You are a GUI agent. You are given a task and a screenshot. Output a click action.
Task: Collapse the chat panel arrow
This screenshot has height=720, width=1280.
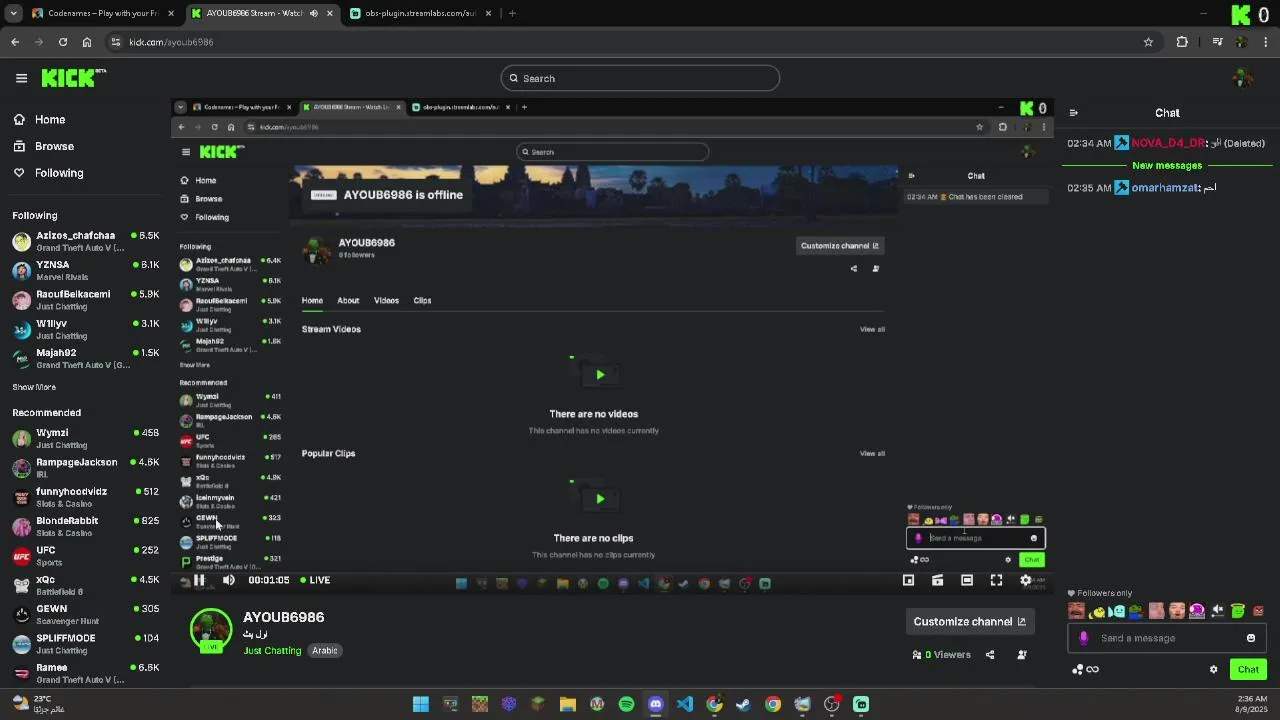tap(1073, 113)
